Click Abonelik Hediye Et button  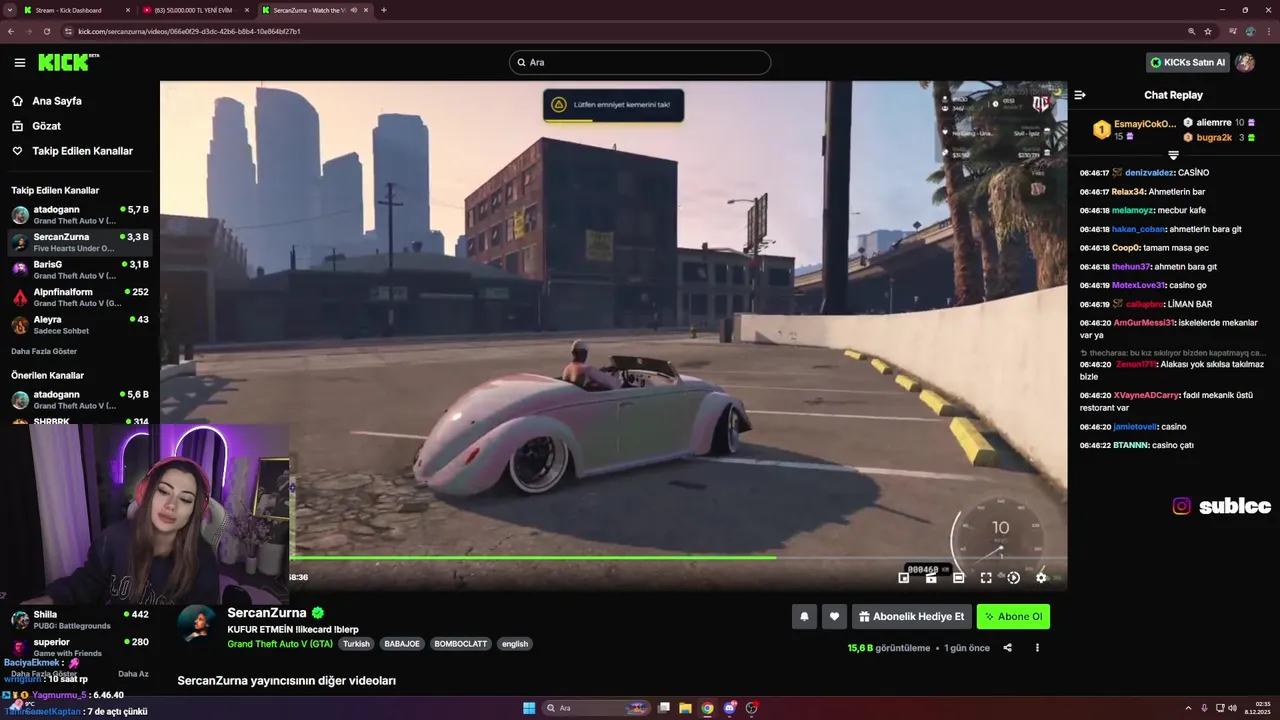pos(911,617)
